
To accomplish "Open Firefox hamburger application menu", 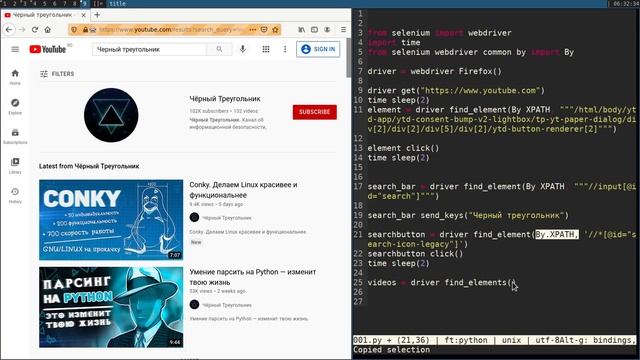I will 344,30.
